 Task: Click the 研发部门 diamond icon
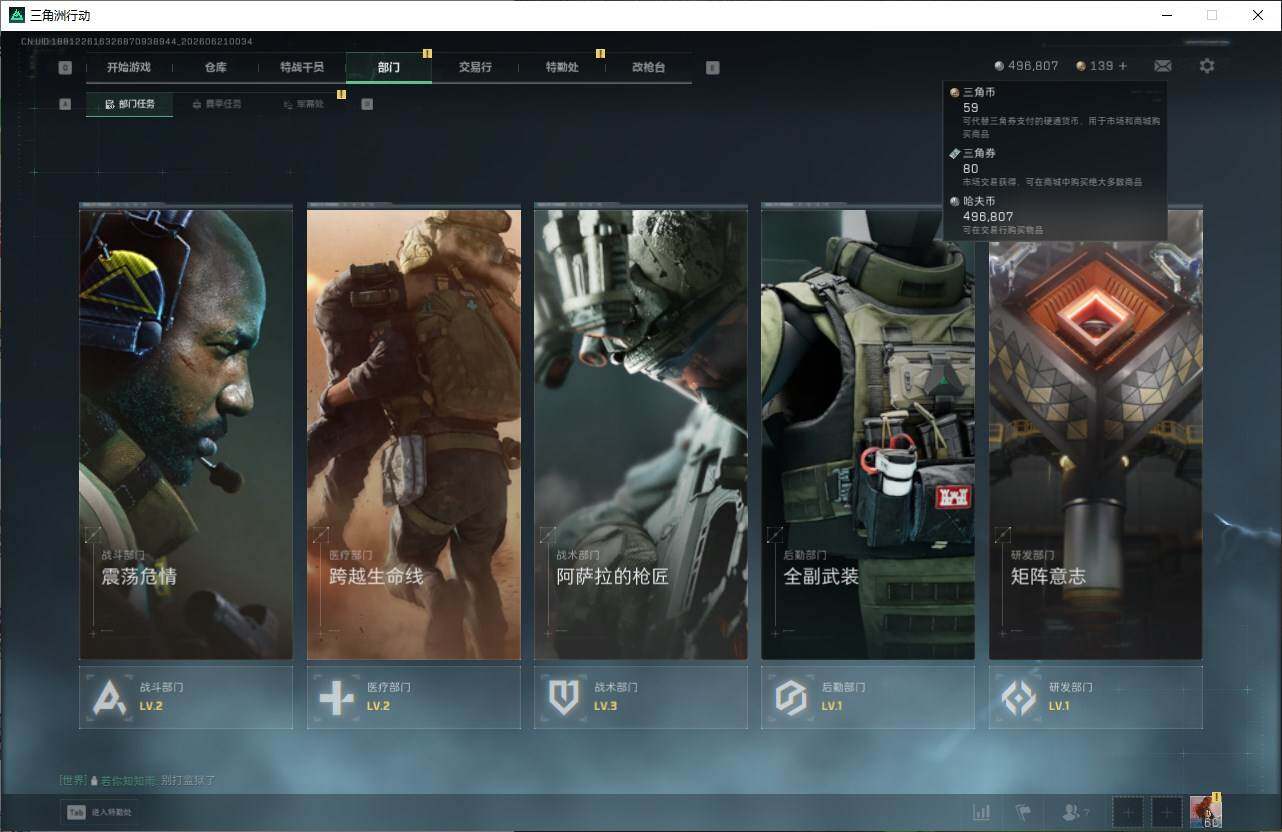[x=1019, y=697]
